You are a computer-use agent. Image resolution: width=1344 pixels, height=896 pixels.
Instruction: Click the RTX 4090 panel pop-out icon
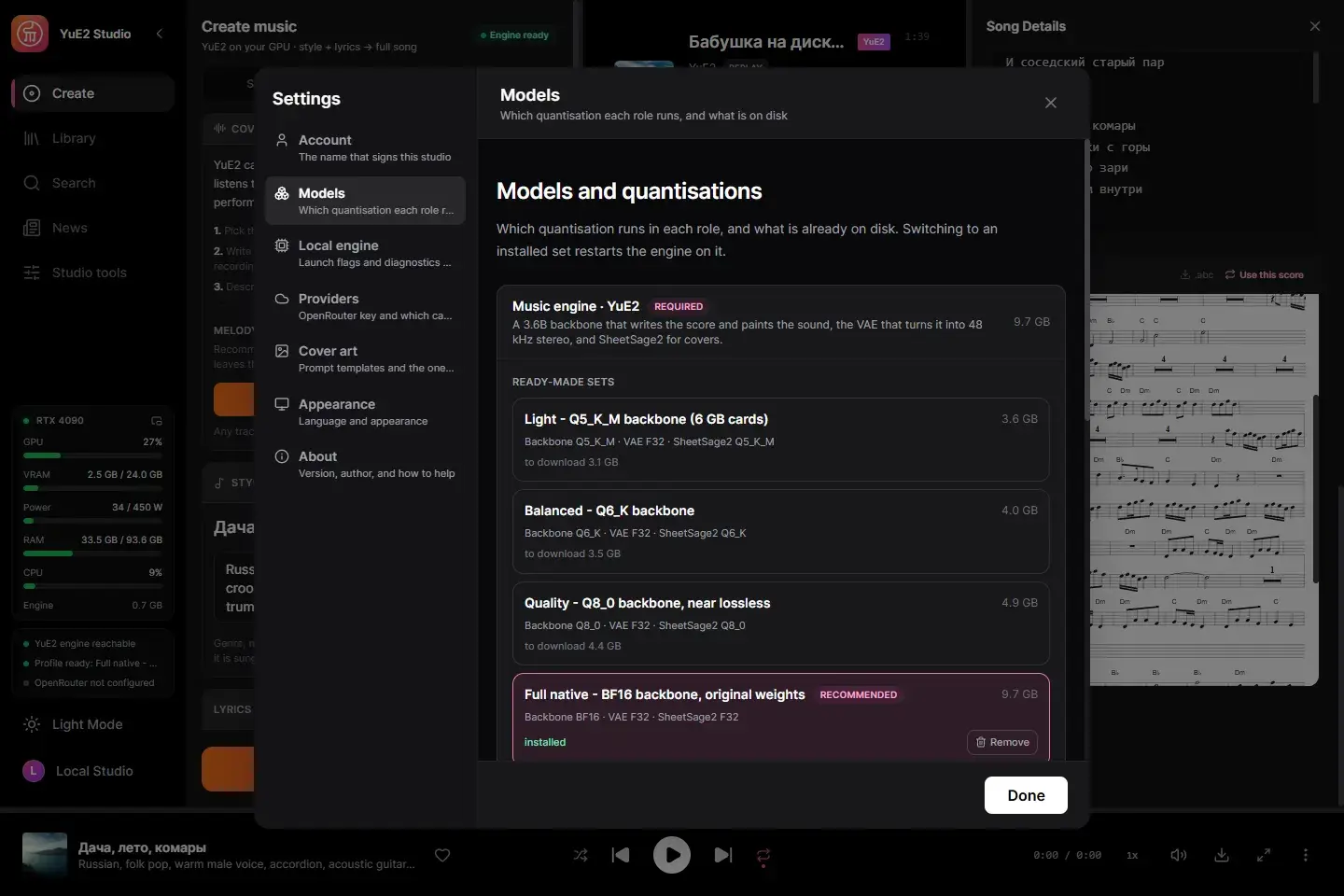pyautogui.click(x=157, y=421)
